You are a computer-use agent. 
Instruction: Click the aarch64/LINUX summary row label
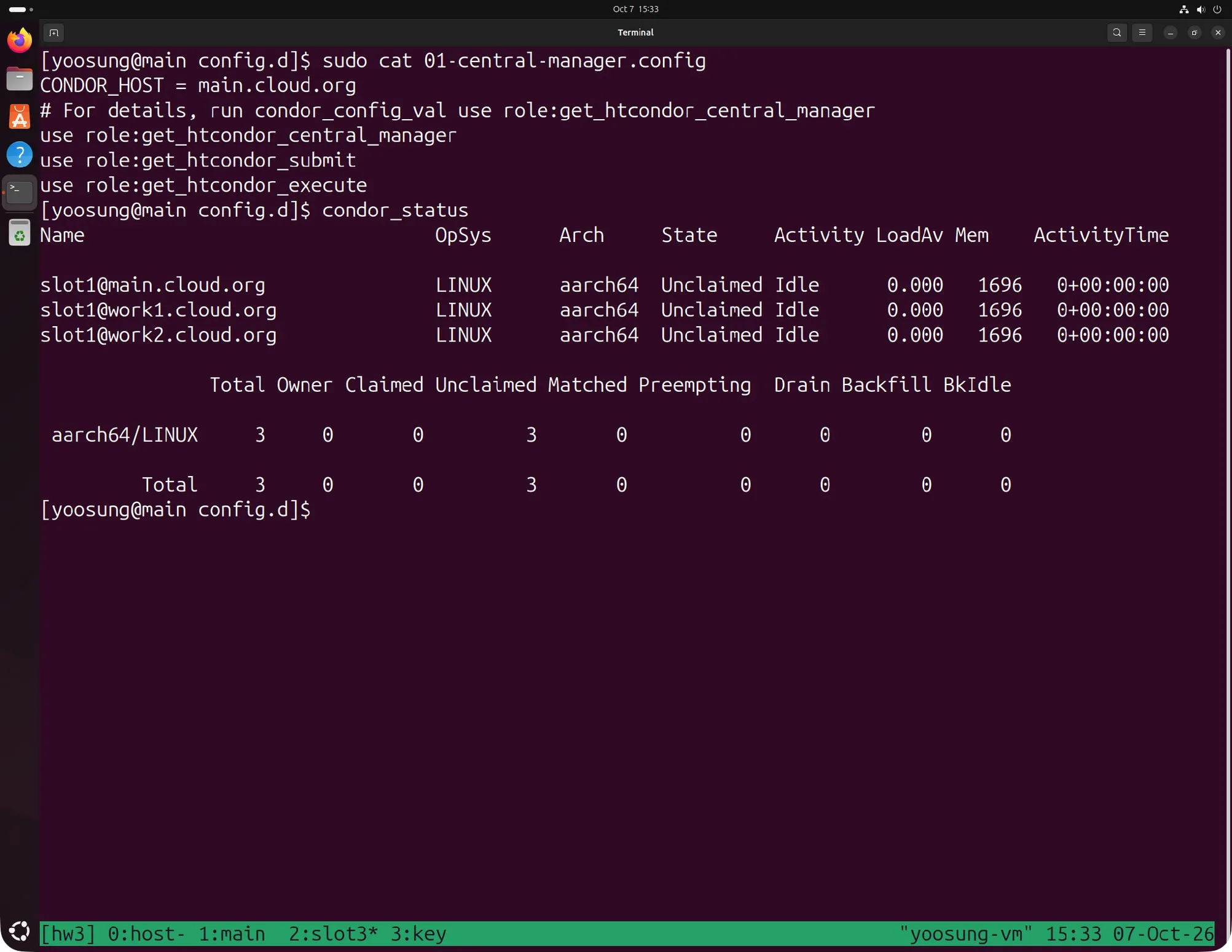(x=124, y=435)
